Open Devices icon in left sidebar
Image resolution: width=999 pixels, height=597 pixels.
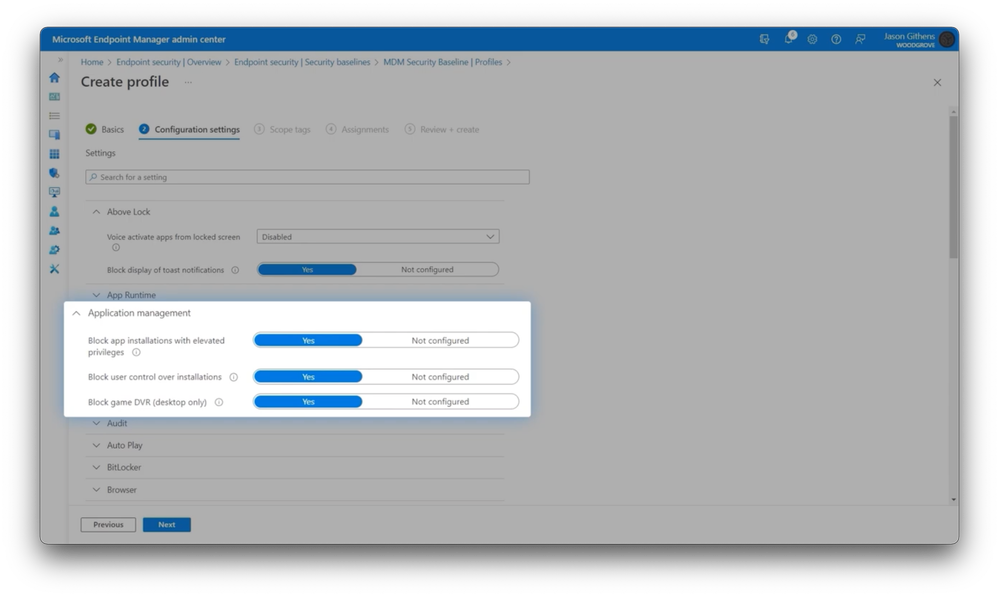click(x=54, y=135)
